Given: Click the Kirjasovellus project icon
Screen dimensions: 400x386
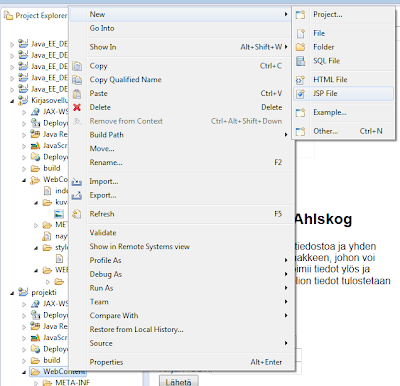Looking at the screenshot, I should [23, 100].
